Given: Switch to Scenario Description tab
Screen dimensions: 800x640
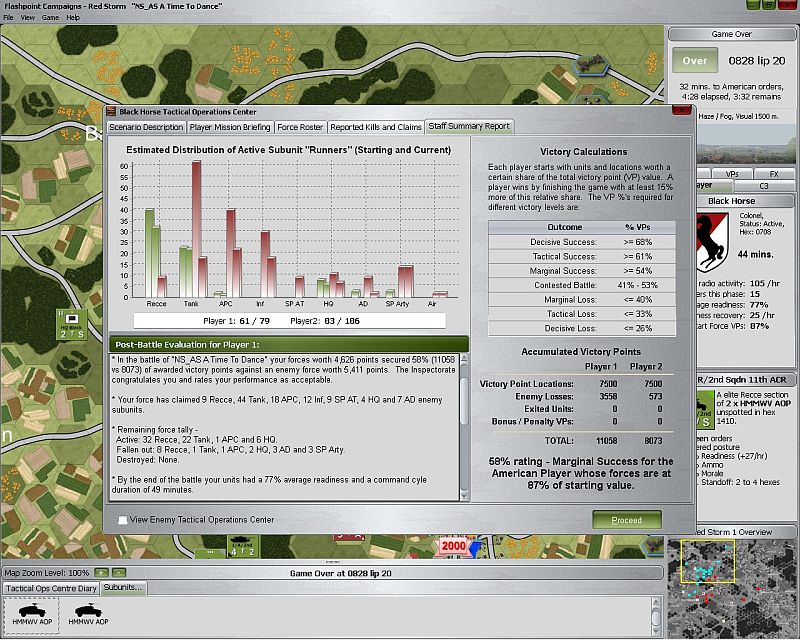Looking at the screenshot, I should pos(146,127).
